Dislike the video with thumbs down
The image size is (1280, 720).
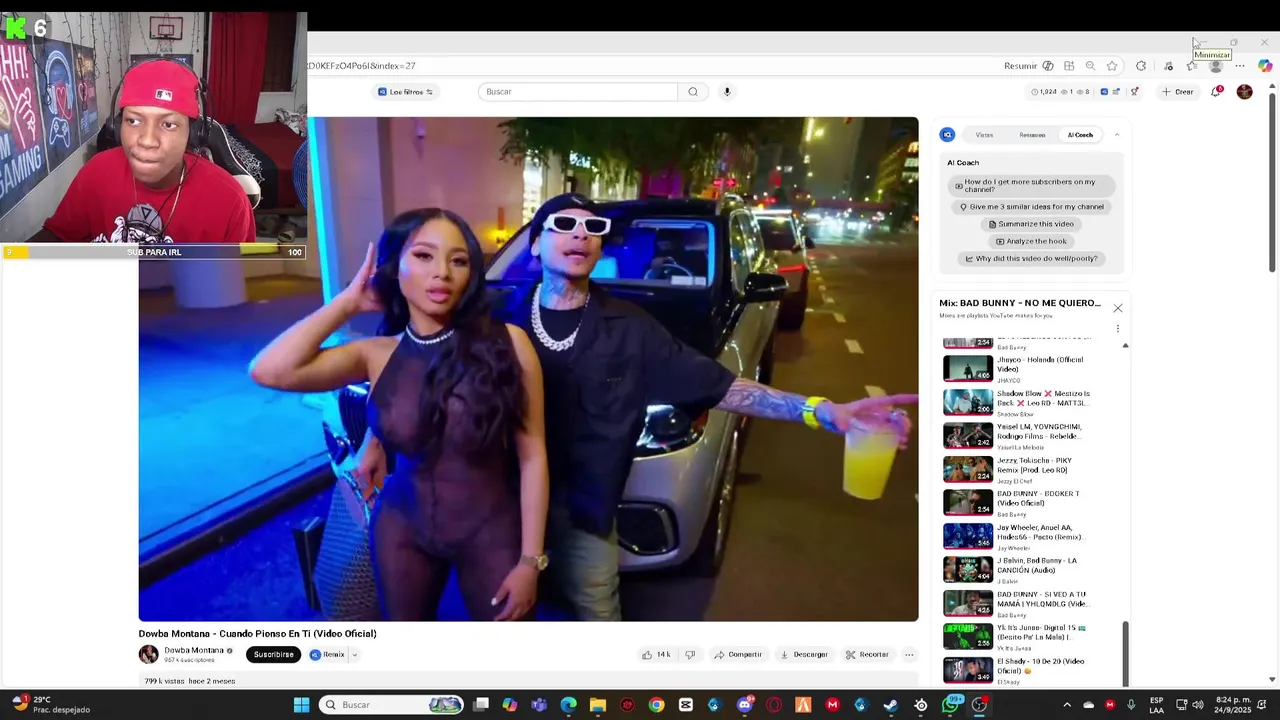point(690,655)
